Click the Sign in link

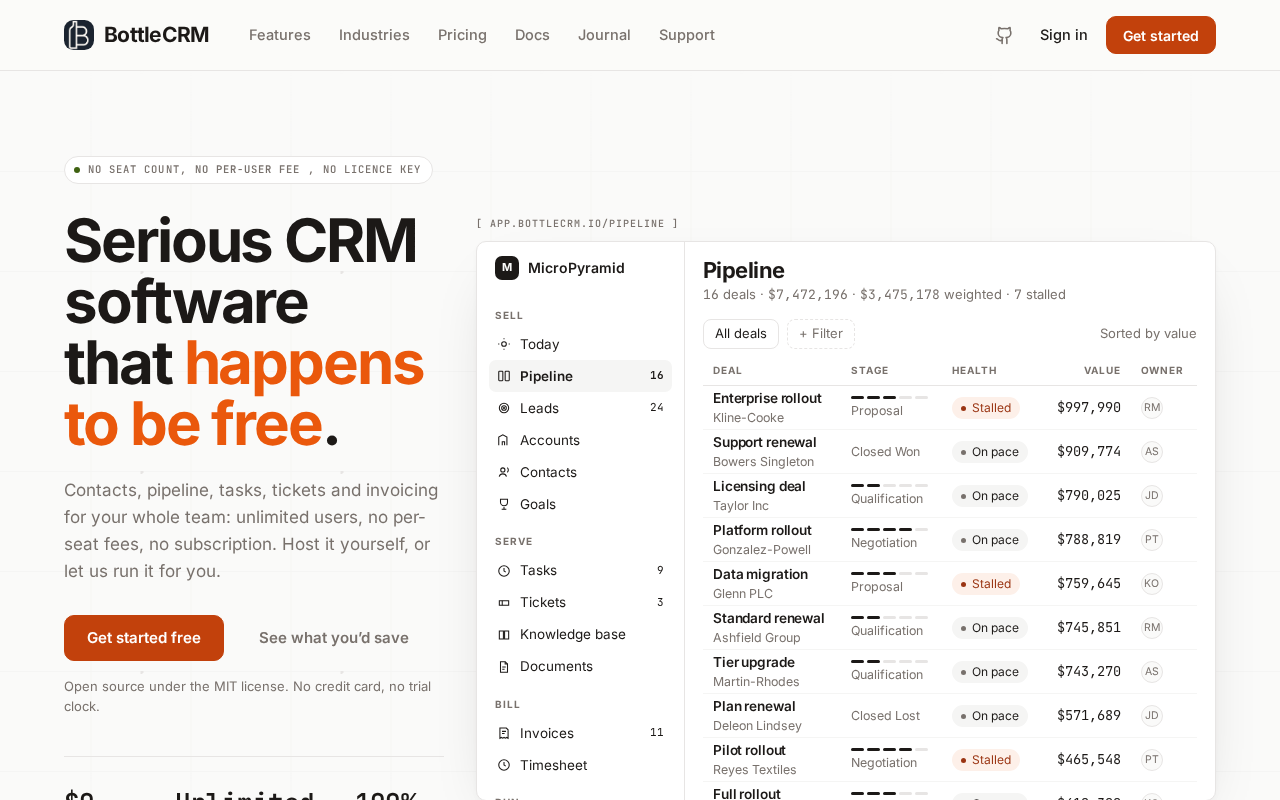tap(1064, 35)
